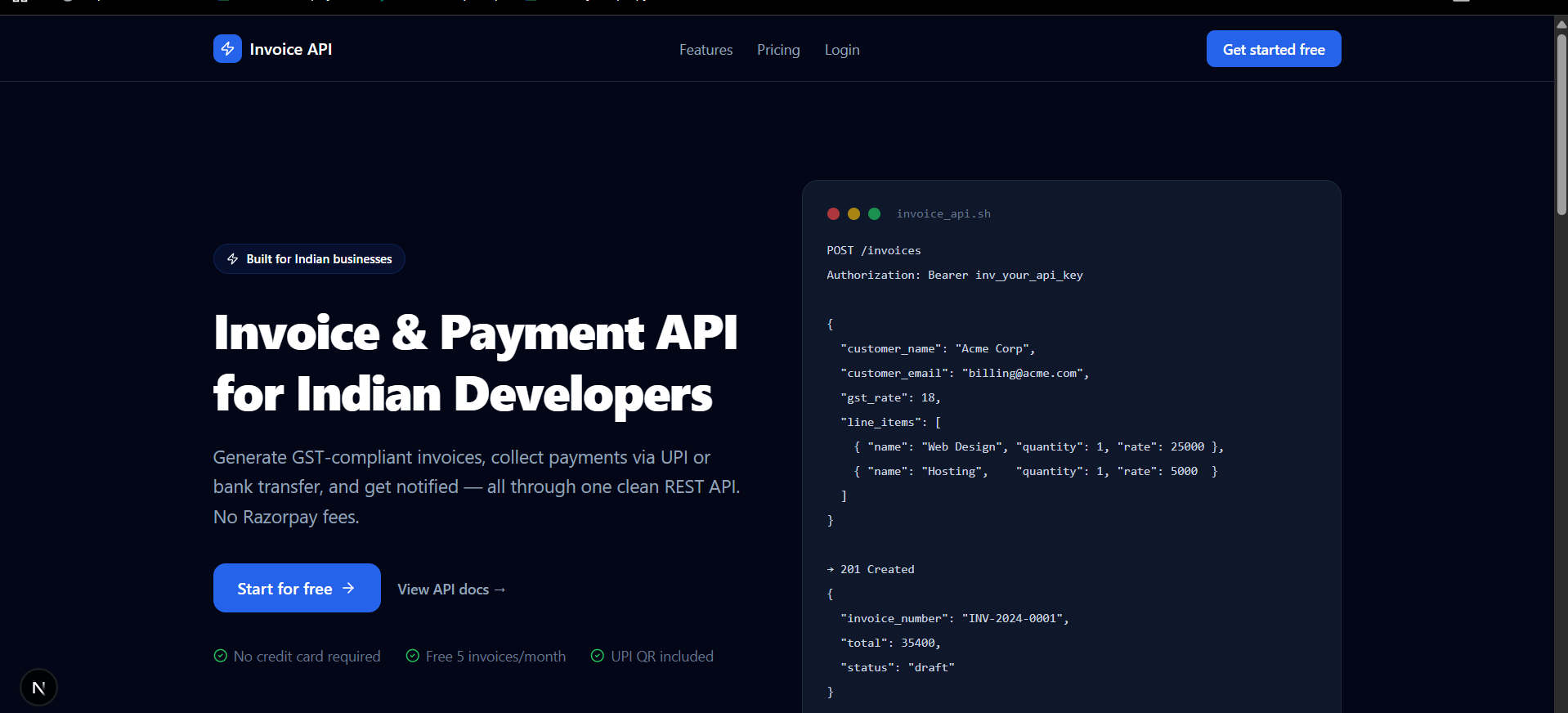
Task: Open the Features nav link
Action: click(706, 50)
